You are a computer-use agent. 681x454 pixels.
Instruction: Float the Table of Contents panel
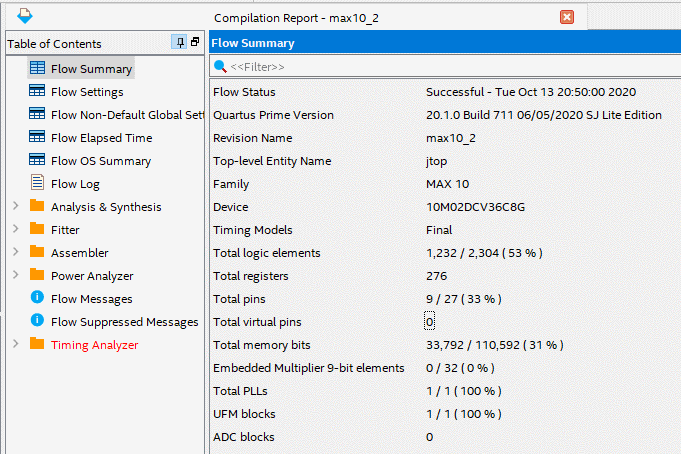click(195, 43)
